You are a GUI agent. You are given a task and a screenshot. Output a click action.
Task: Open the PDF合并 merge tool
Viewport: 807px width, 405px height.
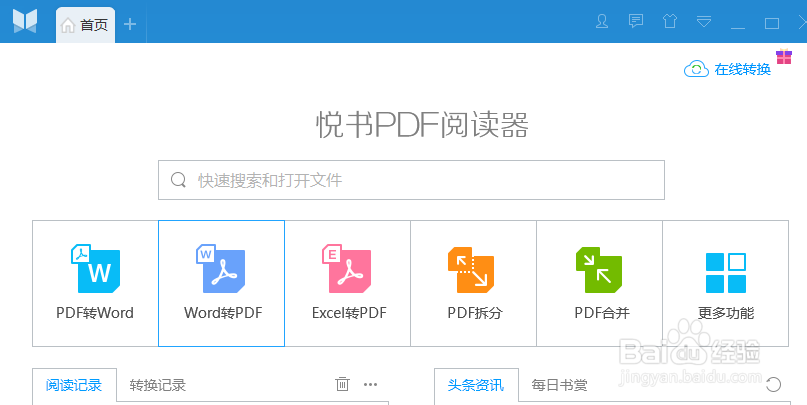click(600, 284)
